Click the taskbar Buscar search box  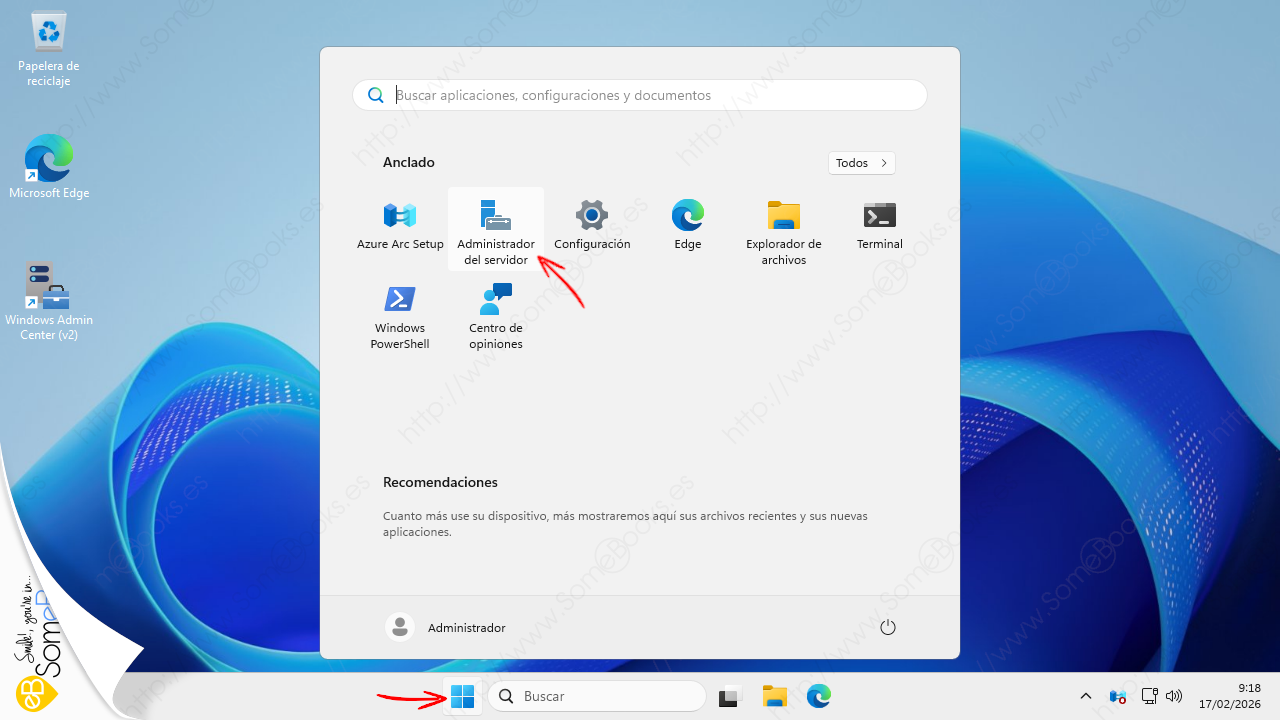click(x=597, y=696)
